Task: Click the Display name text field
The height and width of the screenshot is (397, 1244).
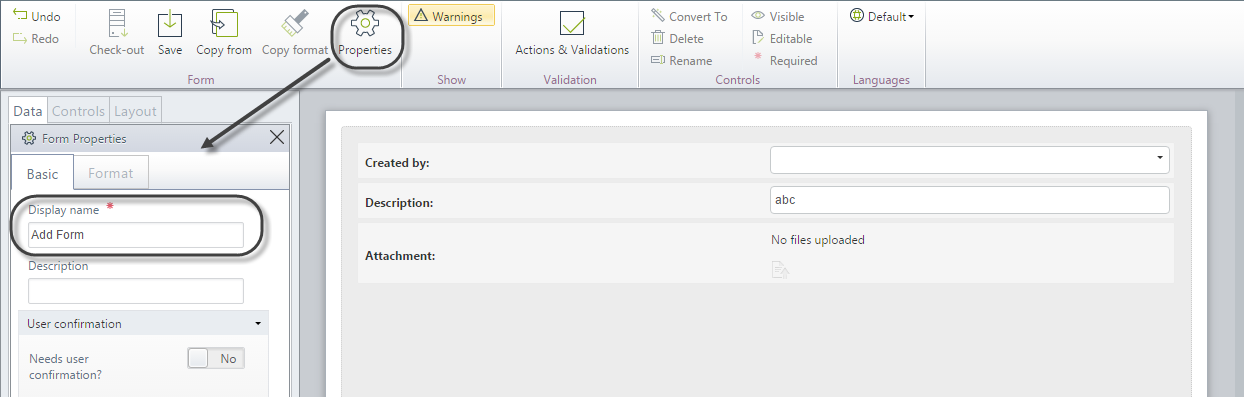Action: (136, 235)
